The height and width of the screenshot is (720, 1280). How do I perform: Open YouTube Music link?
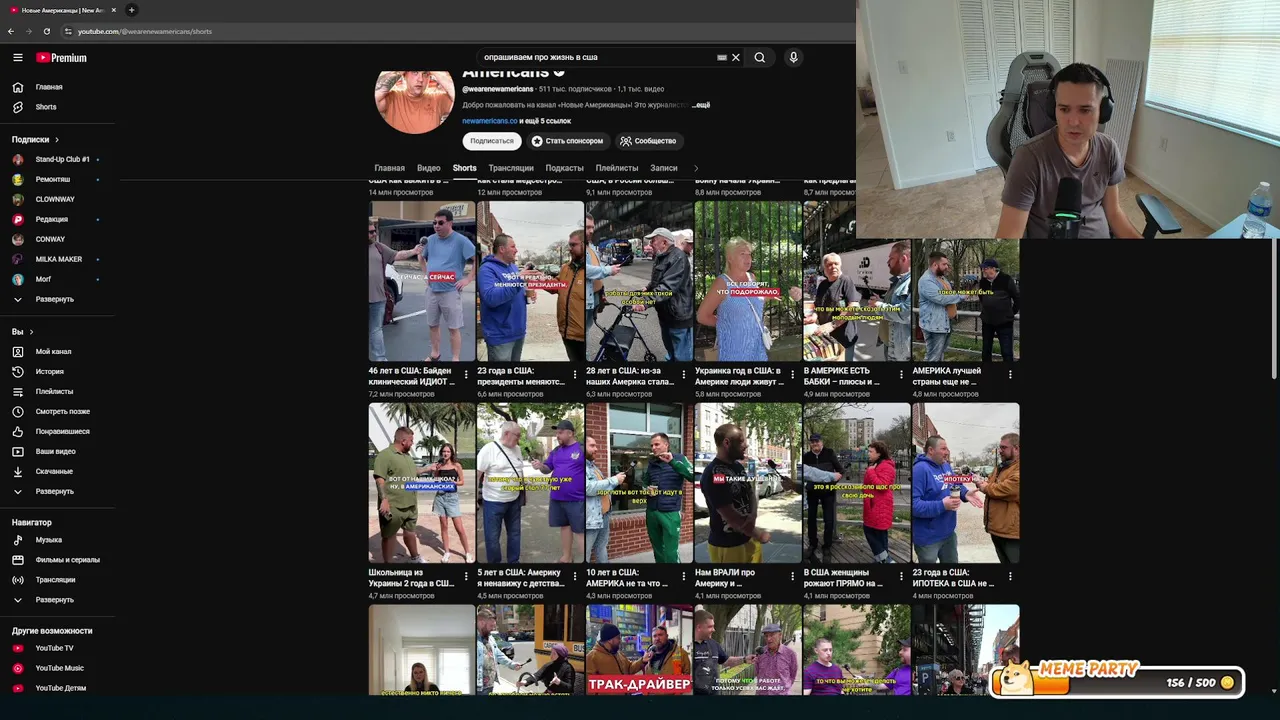click(x=59, y=668)
